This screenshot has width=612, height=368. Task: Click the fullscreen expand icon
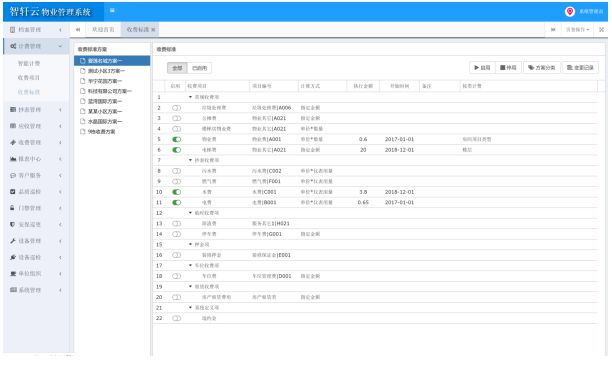click(601, 30)
